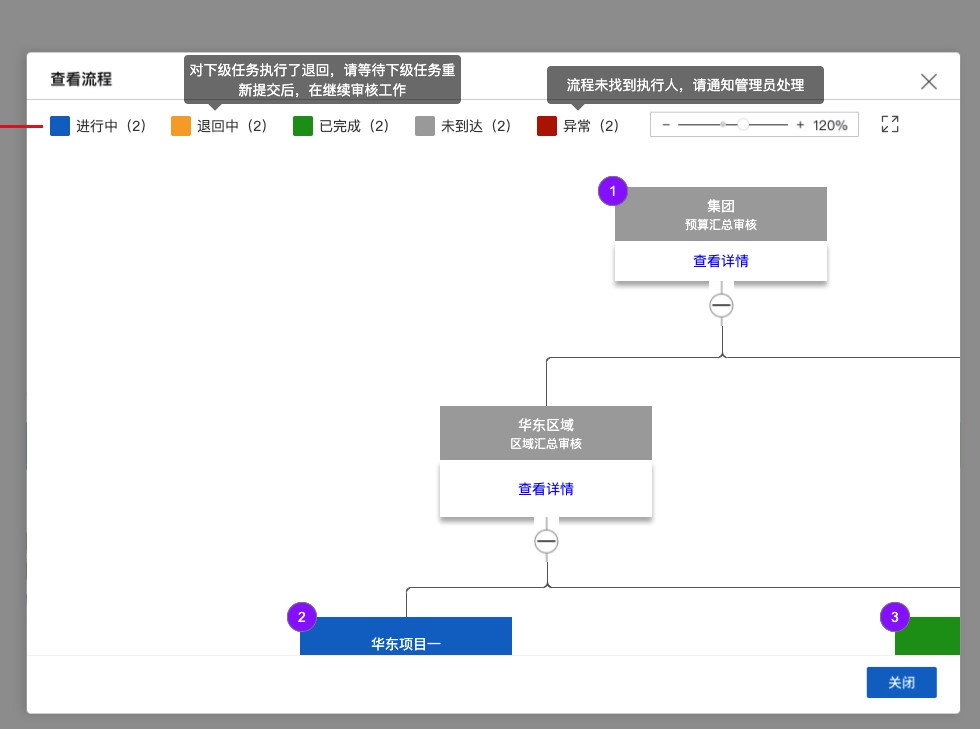Collapse the 集团 node children

tap(721, 306)
